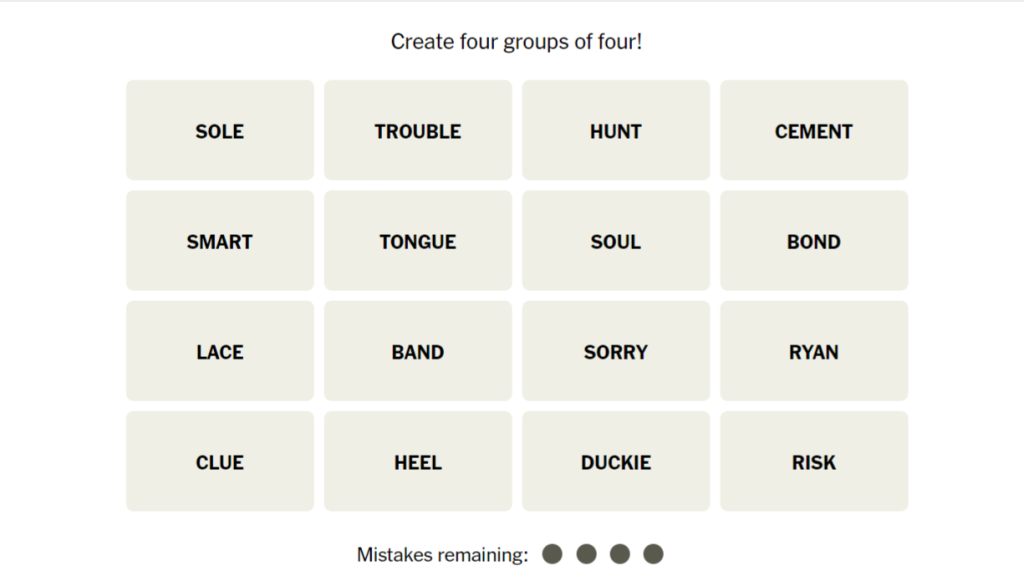Click the 'Mistakes remaining:' label
The height and width of the screenshot is (576, 1024).
click(442, 555)
